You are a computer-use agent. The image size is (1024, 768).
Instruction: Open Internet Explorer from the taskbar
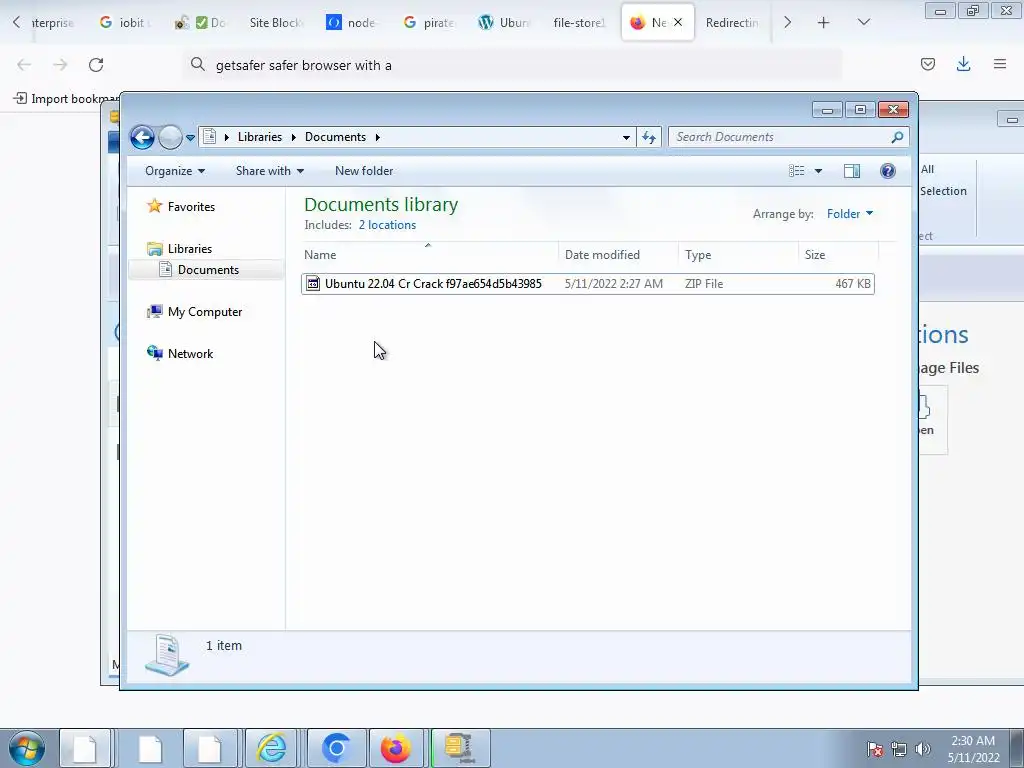coord(272,748)
